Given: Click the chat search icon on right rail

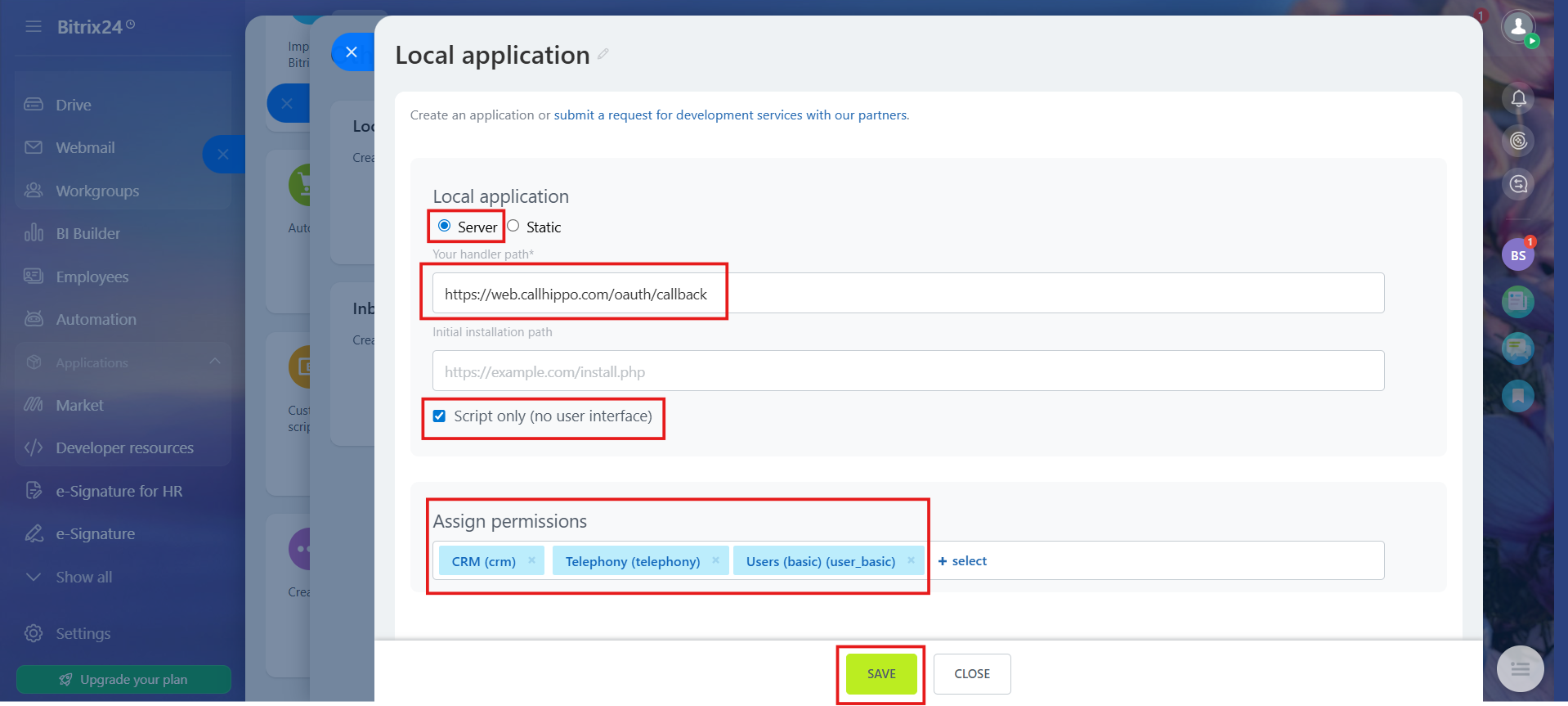Looking at the screenshot, I should click(1518, 184).
